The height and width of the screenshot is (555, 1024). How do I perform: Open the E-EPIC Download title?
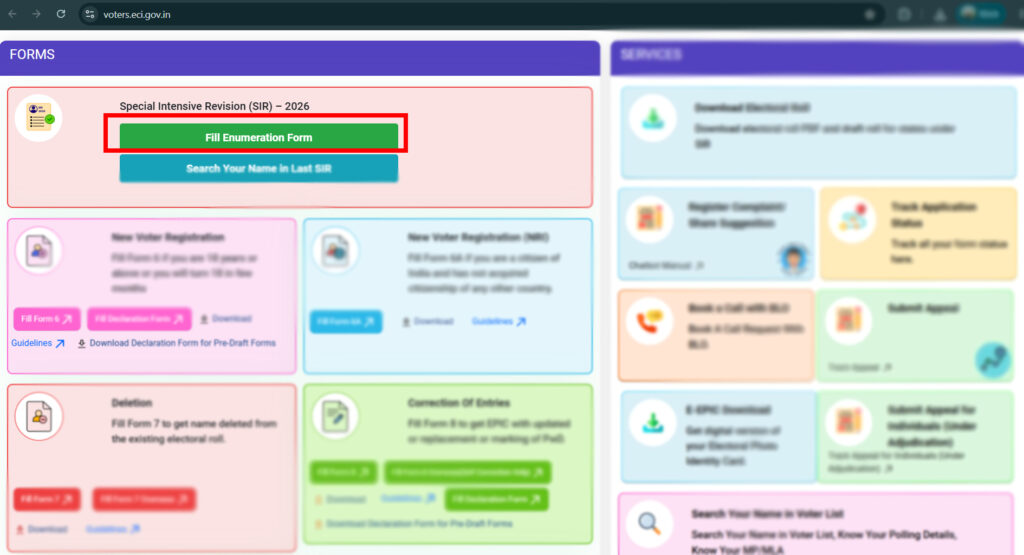click(728, 410)
